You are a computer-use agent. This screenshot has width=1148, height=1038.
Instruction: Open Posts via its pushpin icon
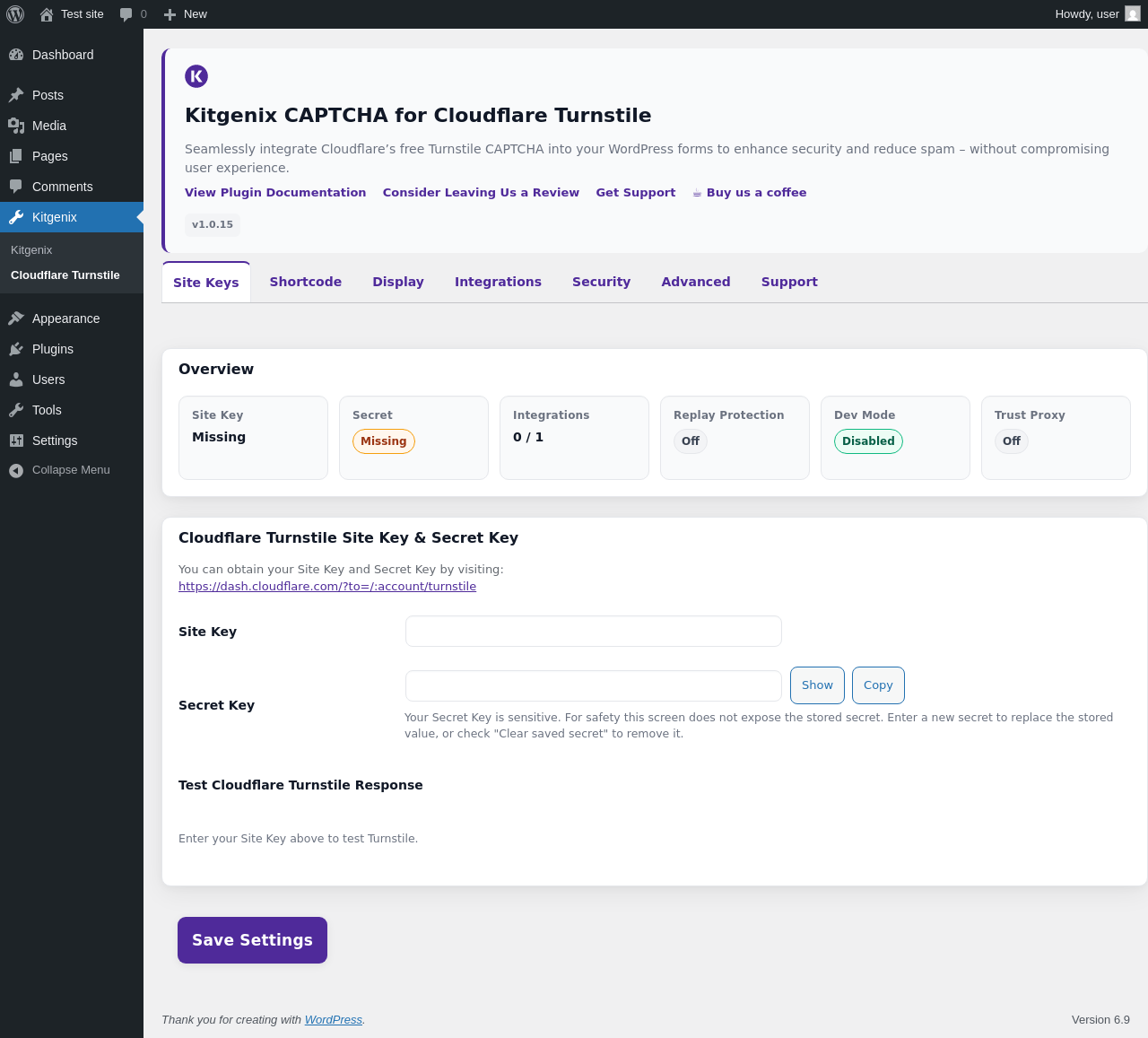[x=16, y=95]
